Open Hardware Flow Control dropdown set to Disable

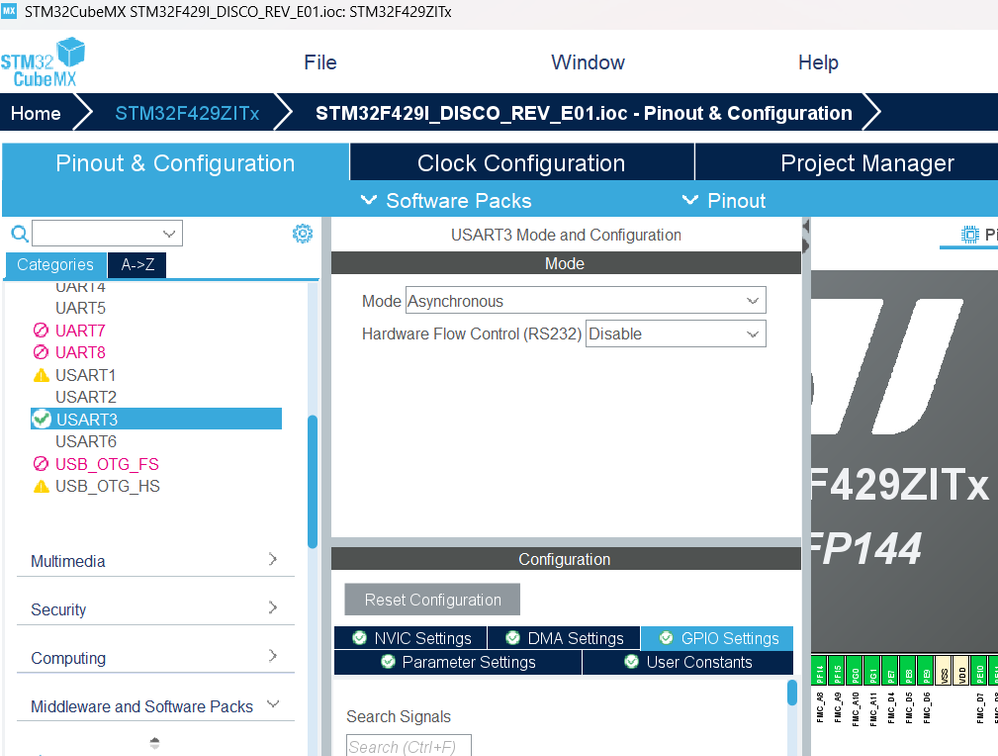click(x=675, y=333)
